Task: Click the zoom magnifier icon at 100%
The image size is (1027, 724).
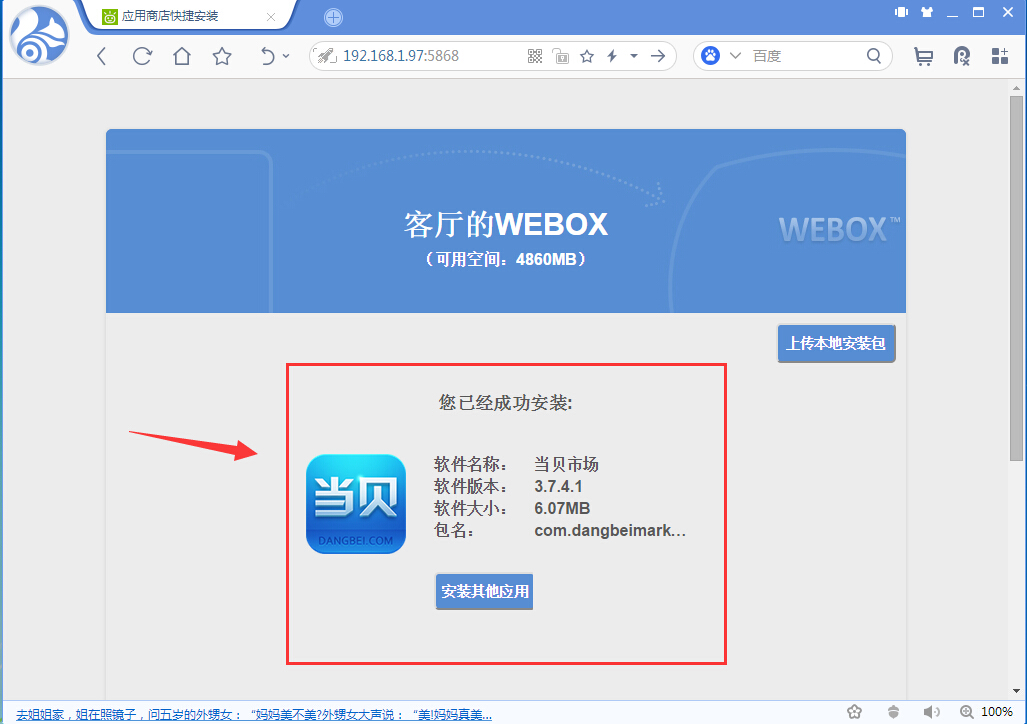Action: pyautogui.click(x=967, y=712)
